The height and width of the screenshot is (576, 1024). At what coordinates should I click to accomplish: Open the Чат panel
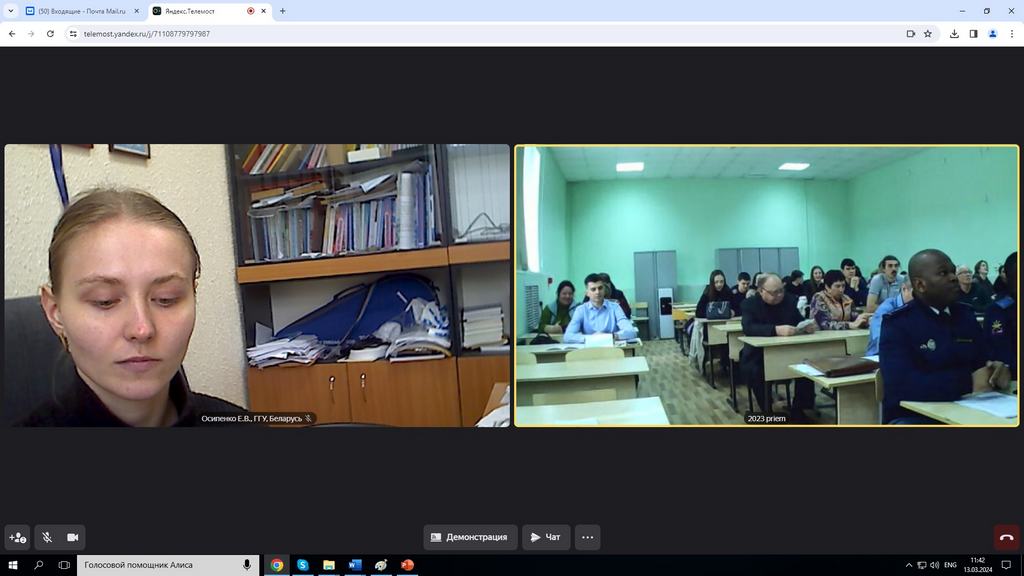[546, 537]
